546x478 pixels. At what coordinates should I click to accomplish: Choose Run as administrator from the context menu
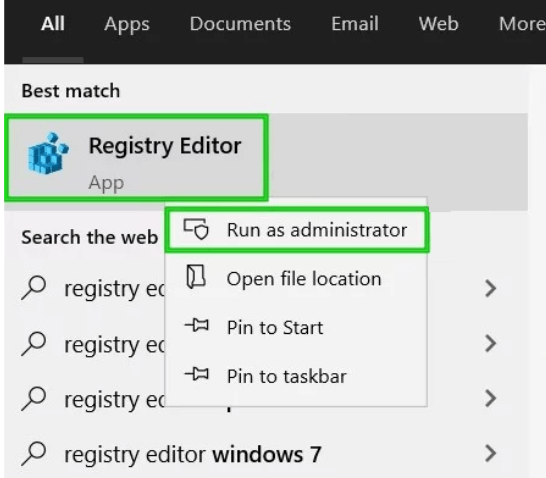coord(297,230)
